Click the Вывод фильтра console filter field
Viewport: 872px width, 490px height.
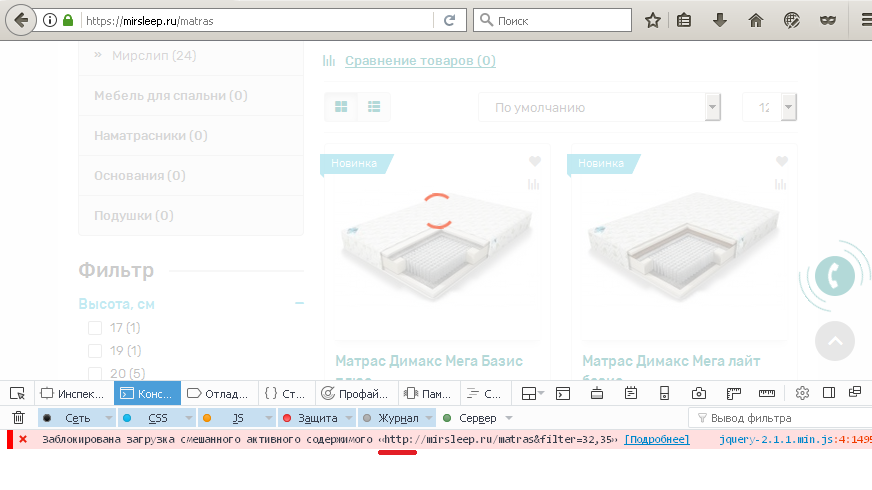780,418
